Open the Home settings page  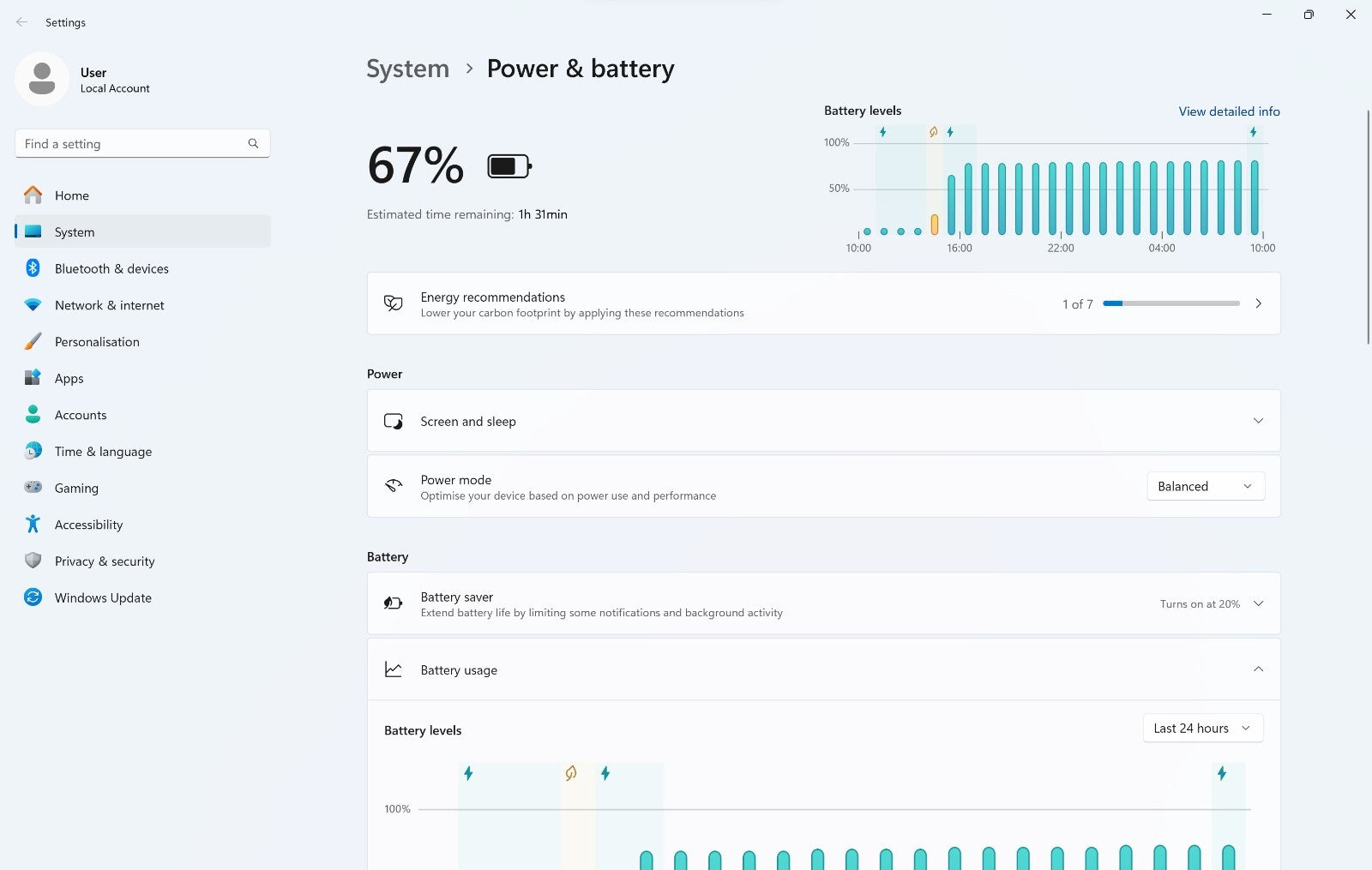click(x=142, y=195)
